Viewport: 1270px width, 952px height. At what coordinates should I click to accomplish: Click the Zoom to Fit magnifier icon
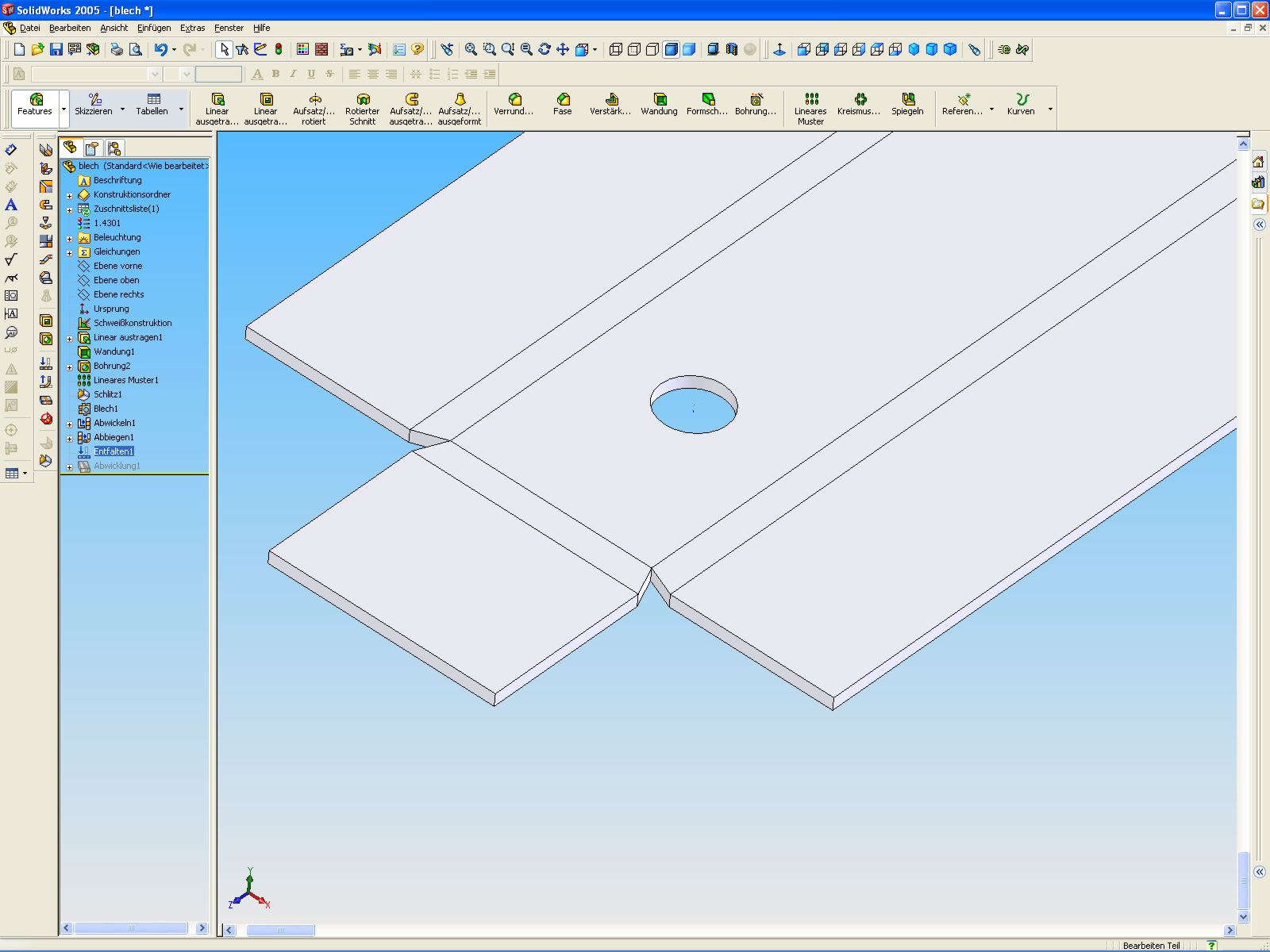tap(471, 49)
